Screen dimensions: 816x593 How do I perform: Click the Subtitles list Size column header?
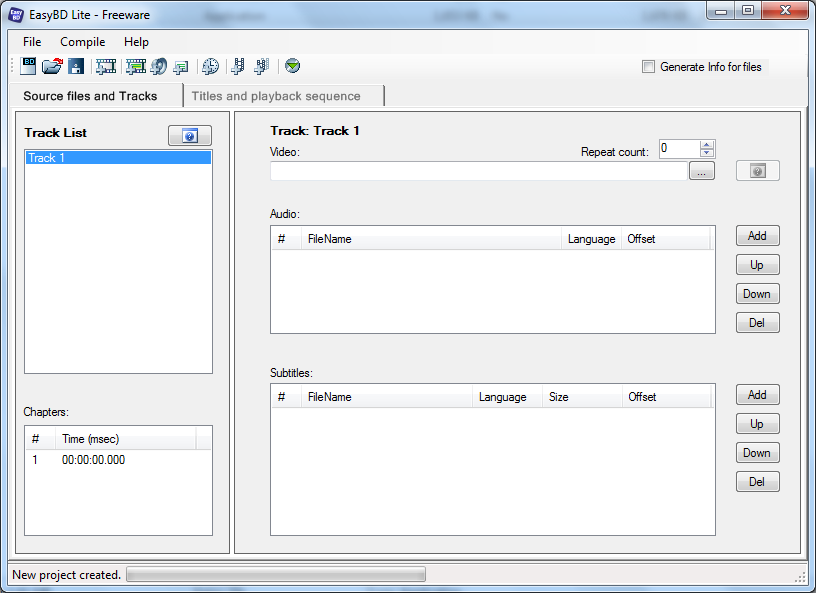pos(582,397)
